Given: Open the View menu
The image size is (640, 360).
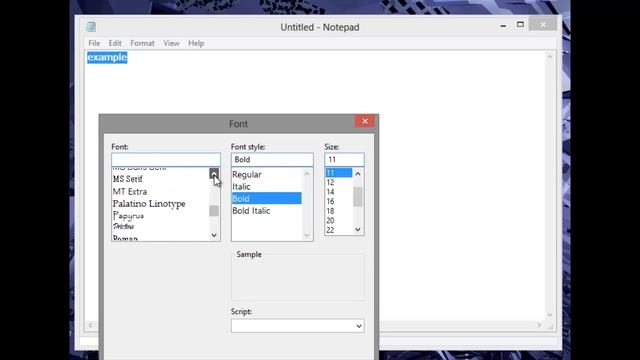Looking at the screenshot, I should [171, 43].
